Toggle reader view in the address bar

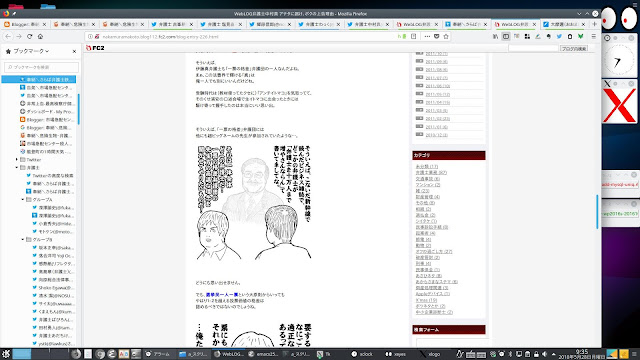point(413,36)
